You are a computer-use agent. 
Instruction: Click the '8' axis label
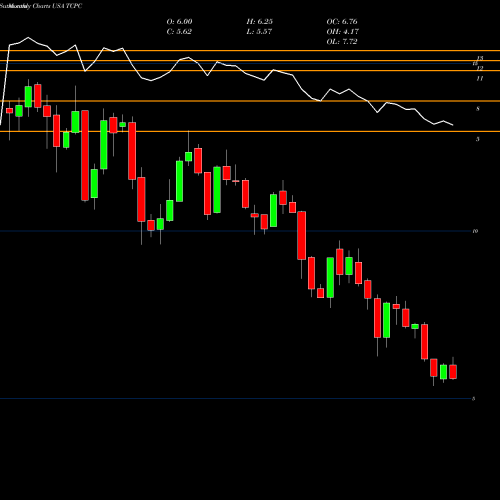click(478, 109)
